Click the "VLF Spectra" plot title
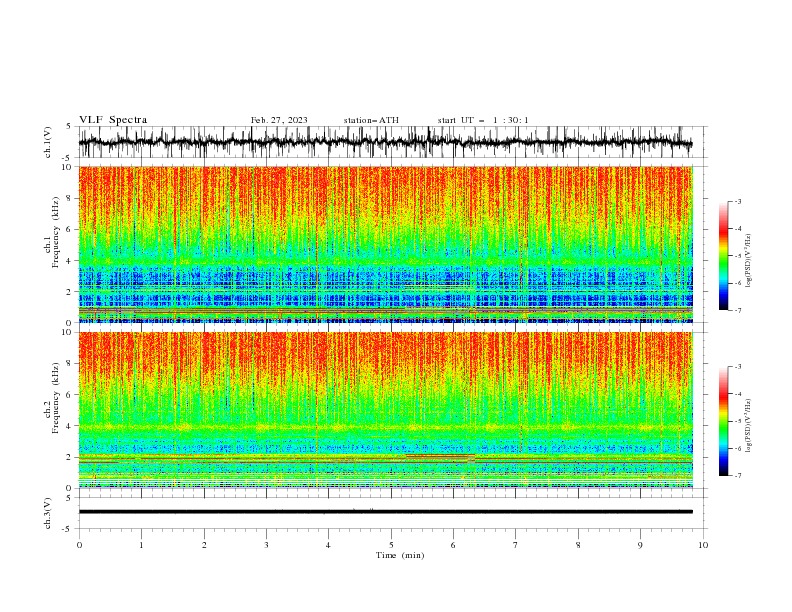792x612 pixels. coord(113,120)
